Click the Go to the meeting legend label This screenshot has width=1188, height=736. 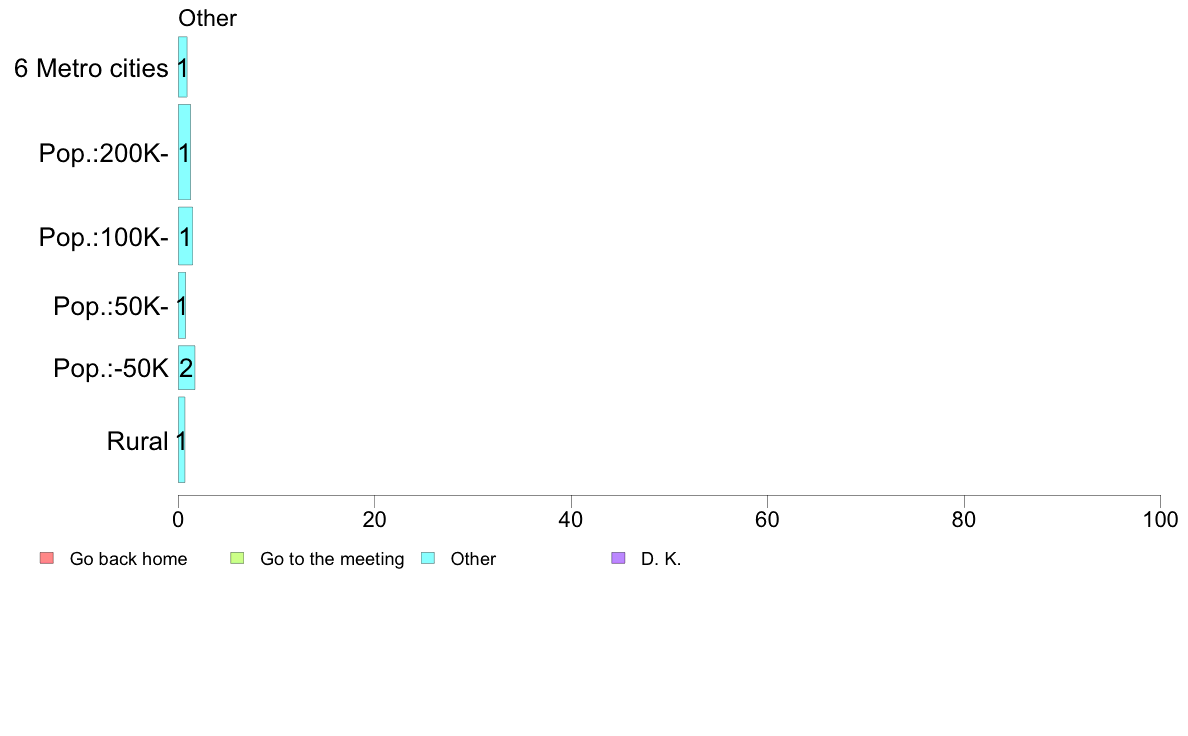[x=332, y=559]
